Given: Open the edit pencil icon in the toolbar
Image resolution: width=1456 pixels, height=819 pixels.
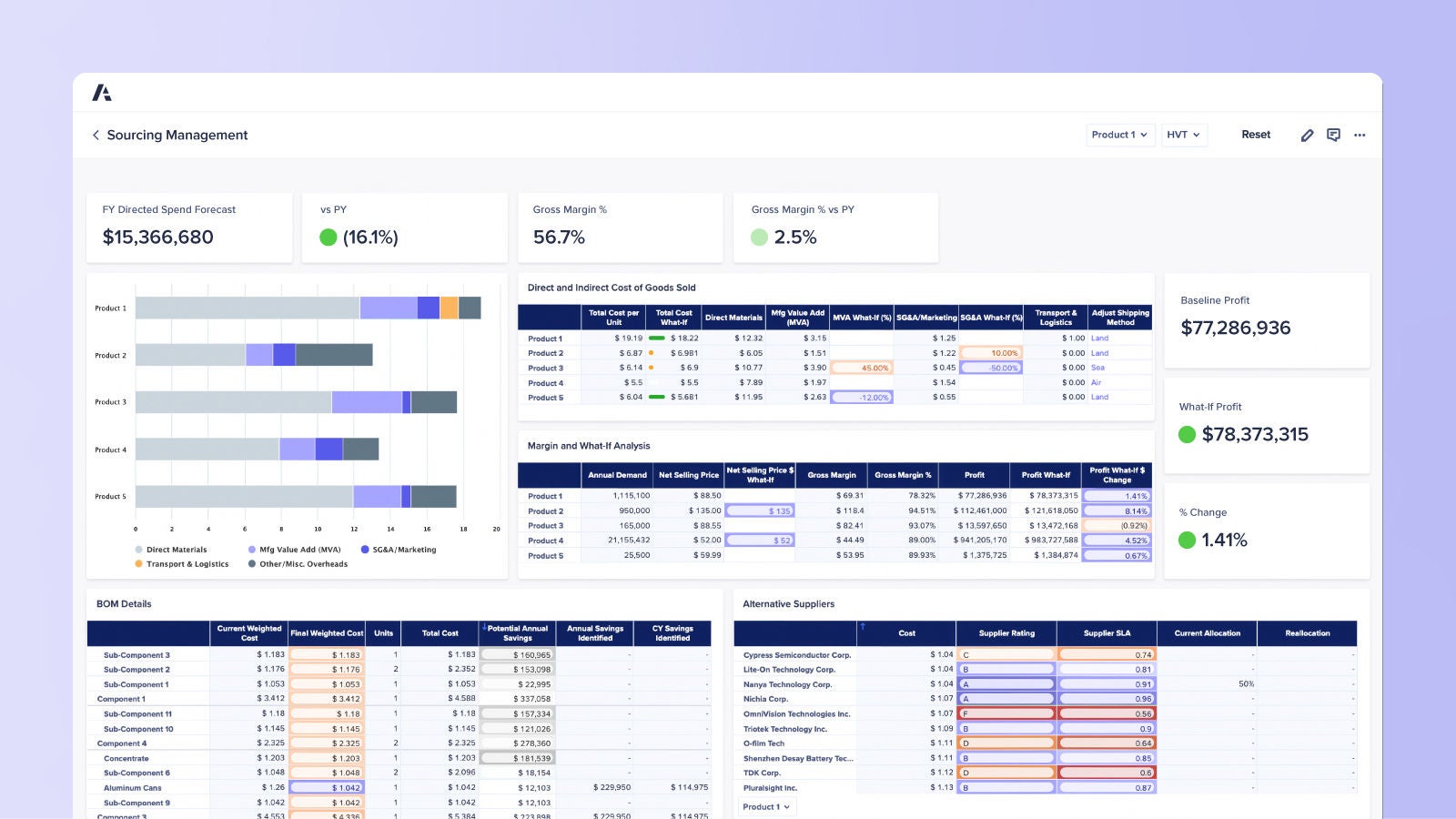Looking at the screenshot, I should pyautogui.click(x=1307, y=135).
